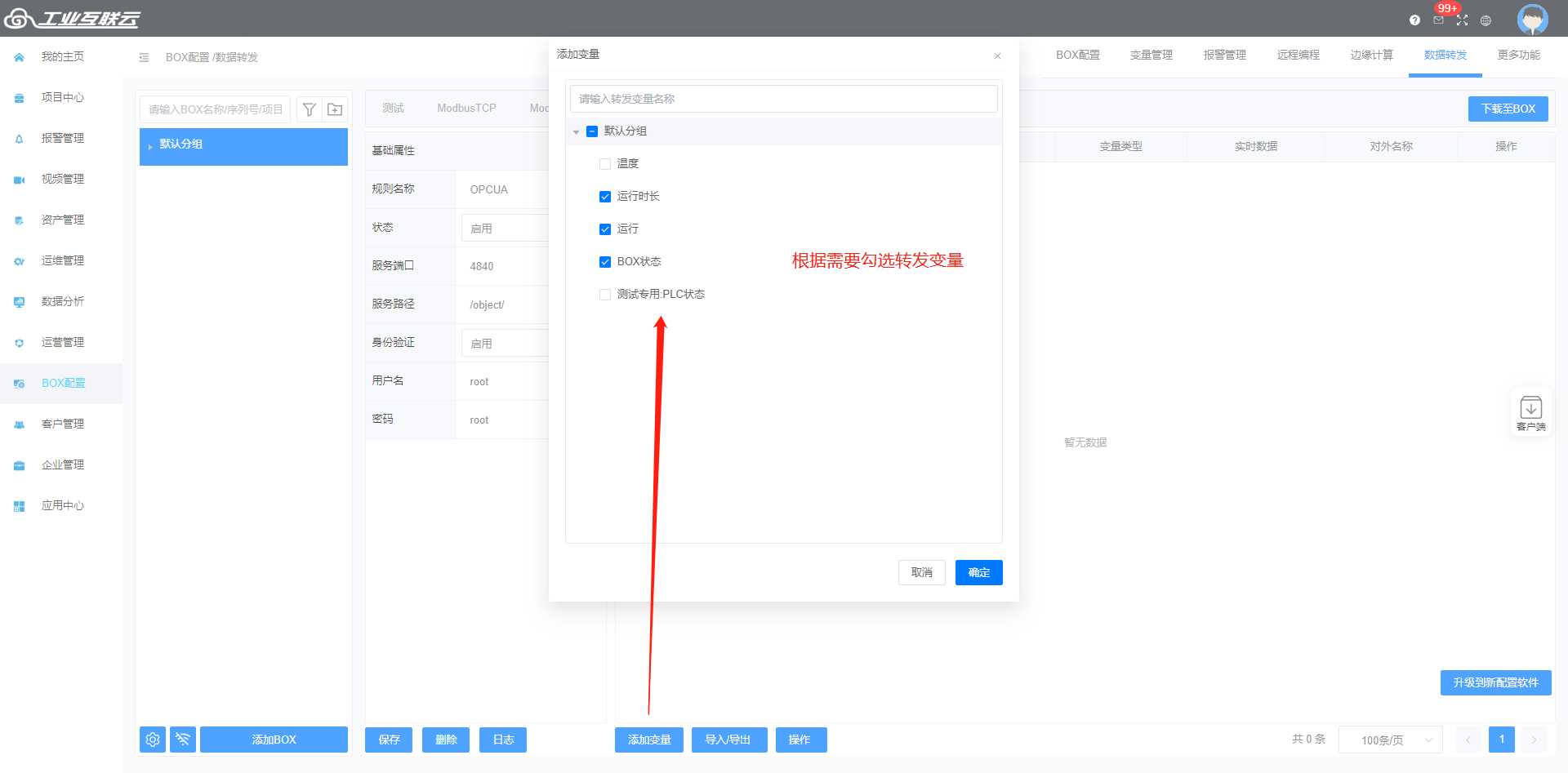1568x773 pixels.
Task: Click 确定 to confirm variables
Action: click(978, 572)
